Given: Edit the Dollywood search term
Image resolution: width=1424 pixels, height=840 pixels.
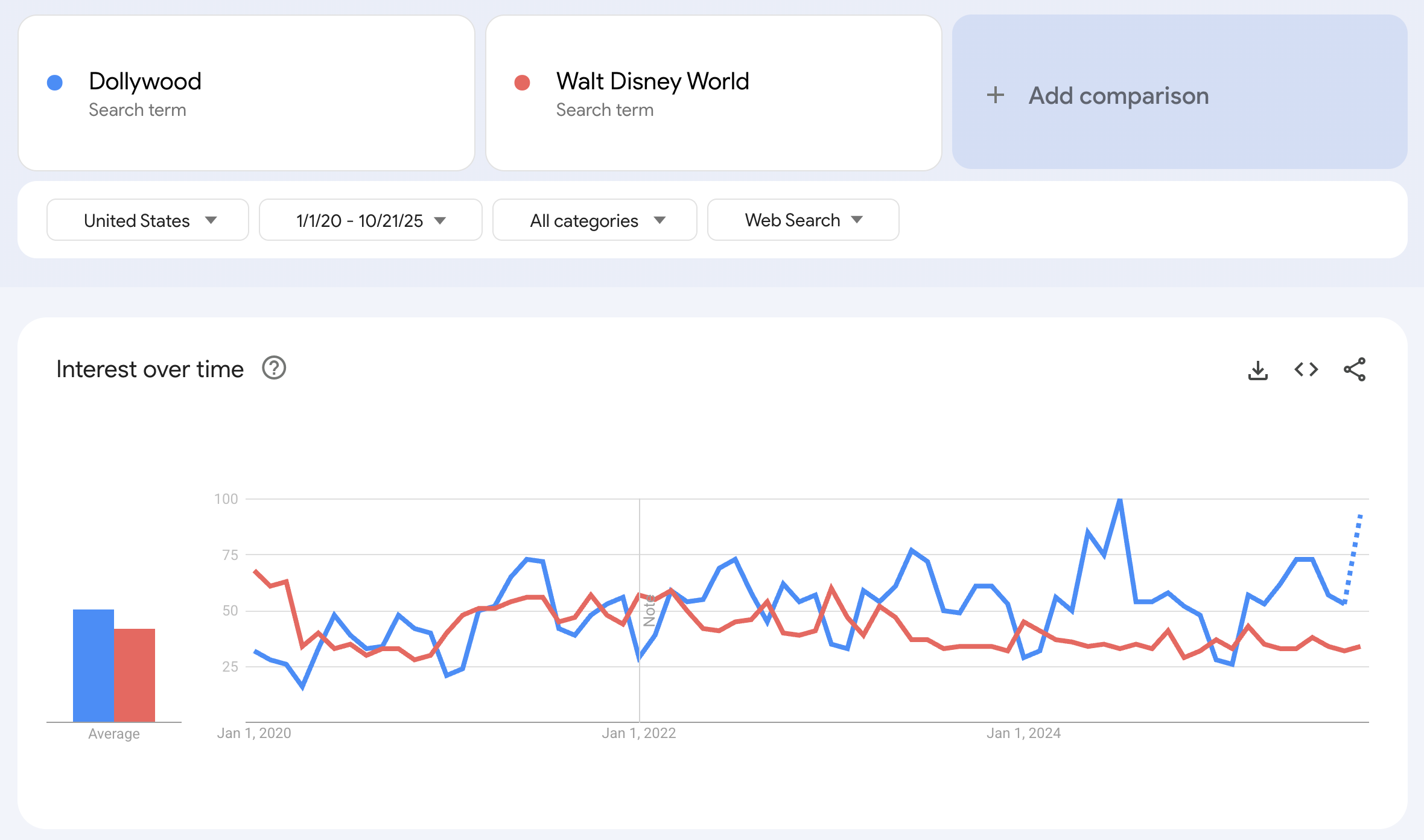Looking at the screenshot, I should tap(145, 81).
